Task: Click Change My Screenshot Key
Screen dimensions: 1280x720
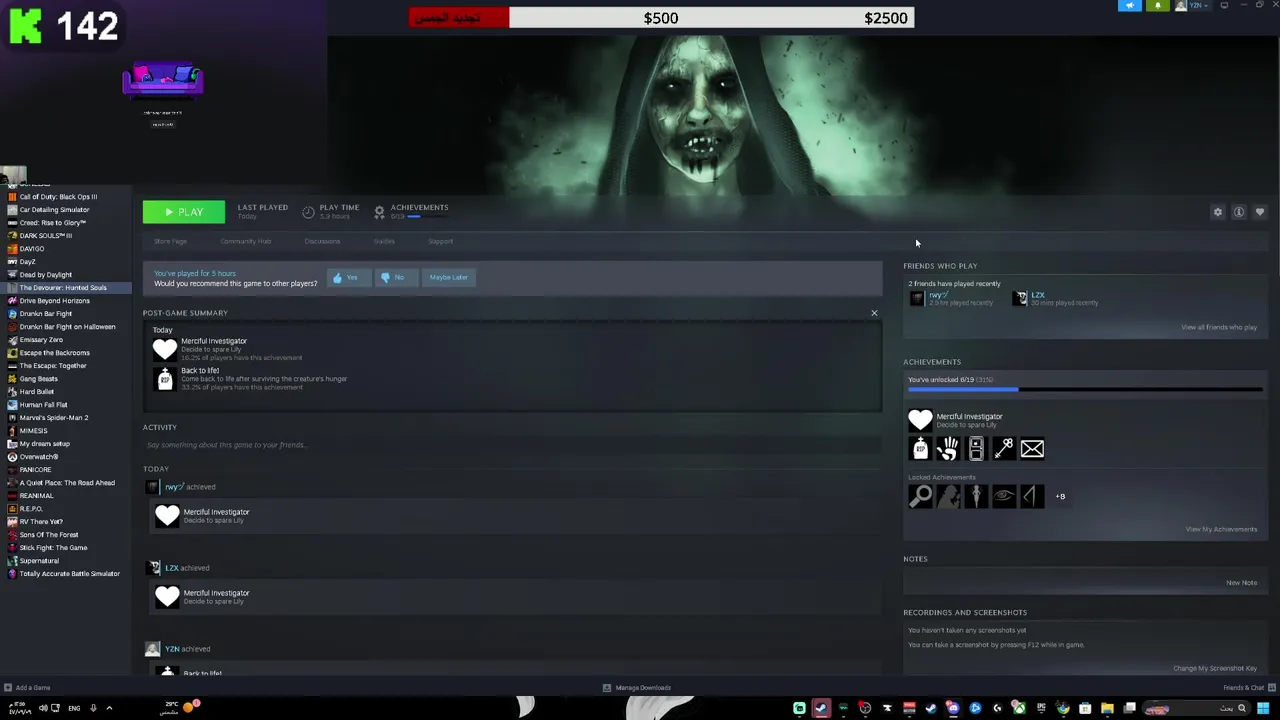Action: [1214, 668]
